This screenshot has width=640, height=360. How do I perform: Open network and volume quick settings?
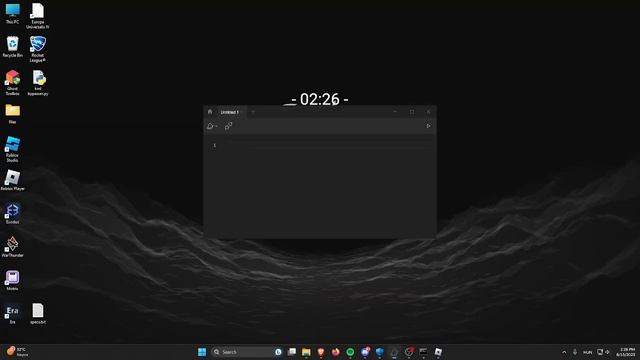(x=603, y=352)
